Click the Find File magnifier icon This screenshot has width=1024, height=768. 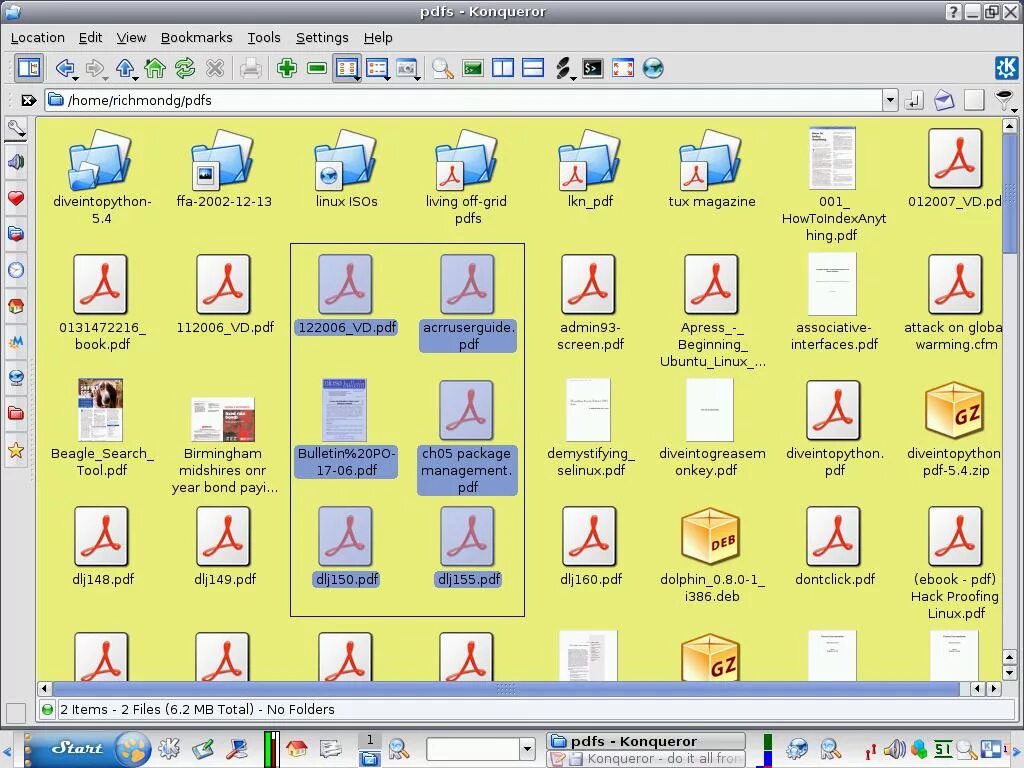443,68
